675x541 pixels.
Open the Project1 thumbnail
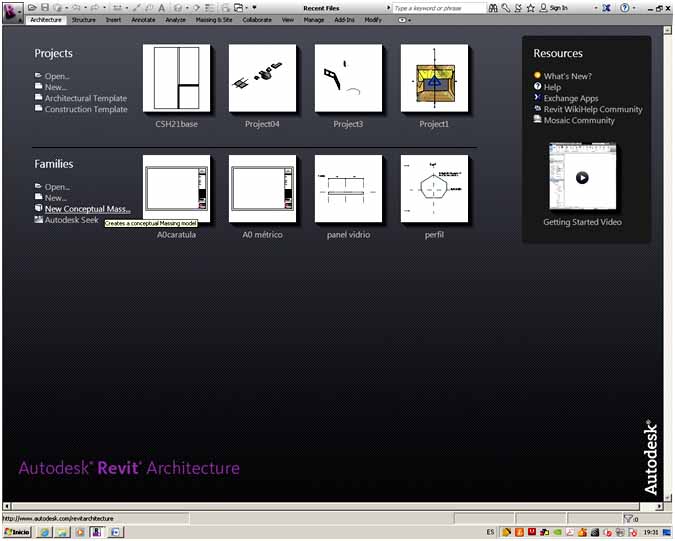click(x=434, y=78)
